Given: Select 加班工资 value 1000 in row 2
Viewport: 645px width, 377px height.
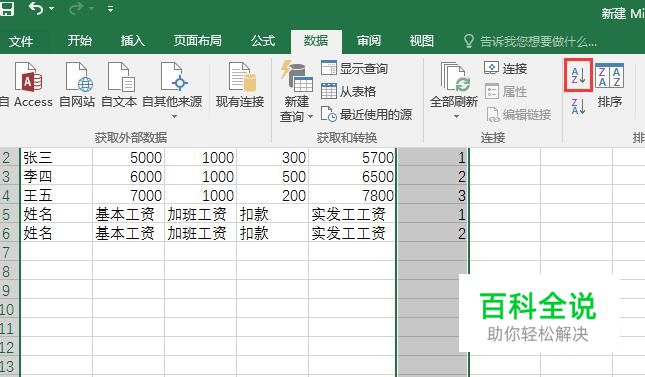Looking at the screenshot, I should pos(200,158).
